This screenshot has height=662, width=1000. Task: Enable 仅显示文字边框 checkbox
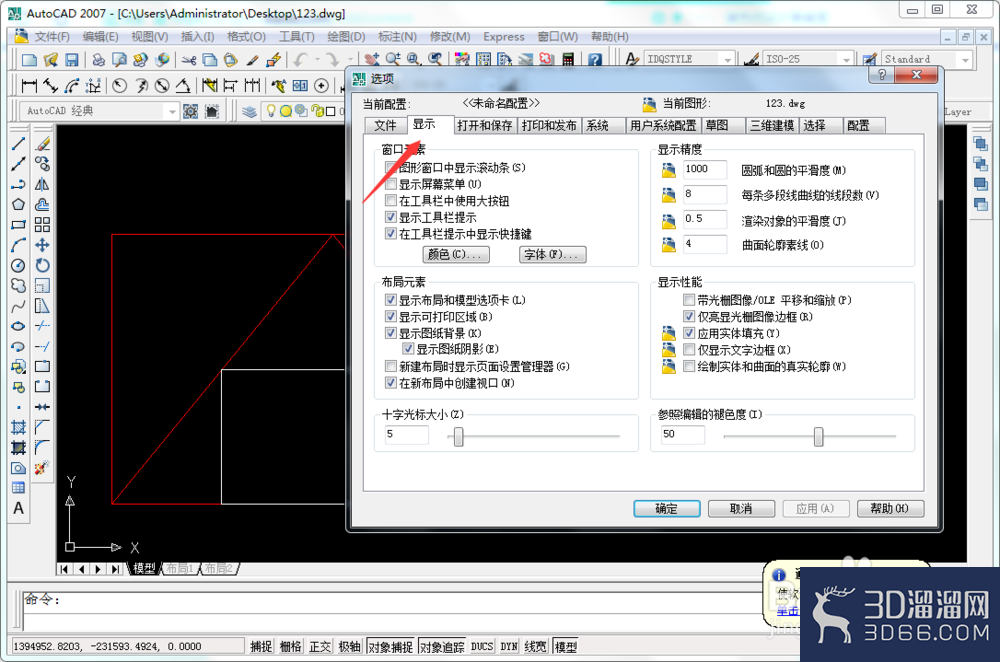coord(689,349)
